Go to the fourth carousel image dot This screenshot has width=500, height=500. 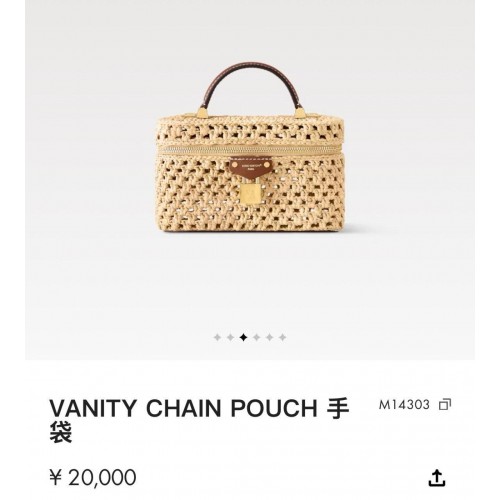[x=257, y=337]
